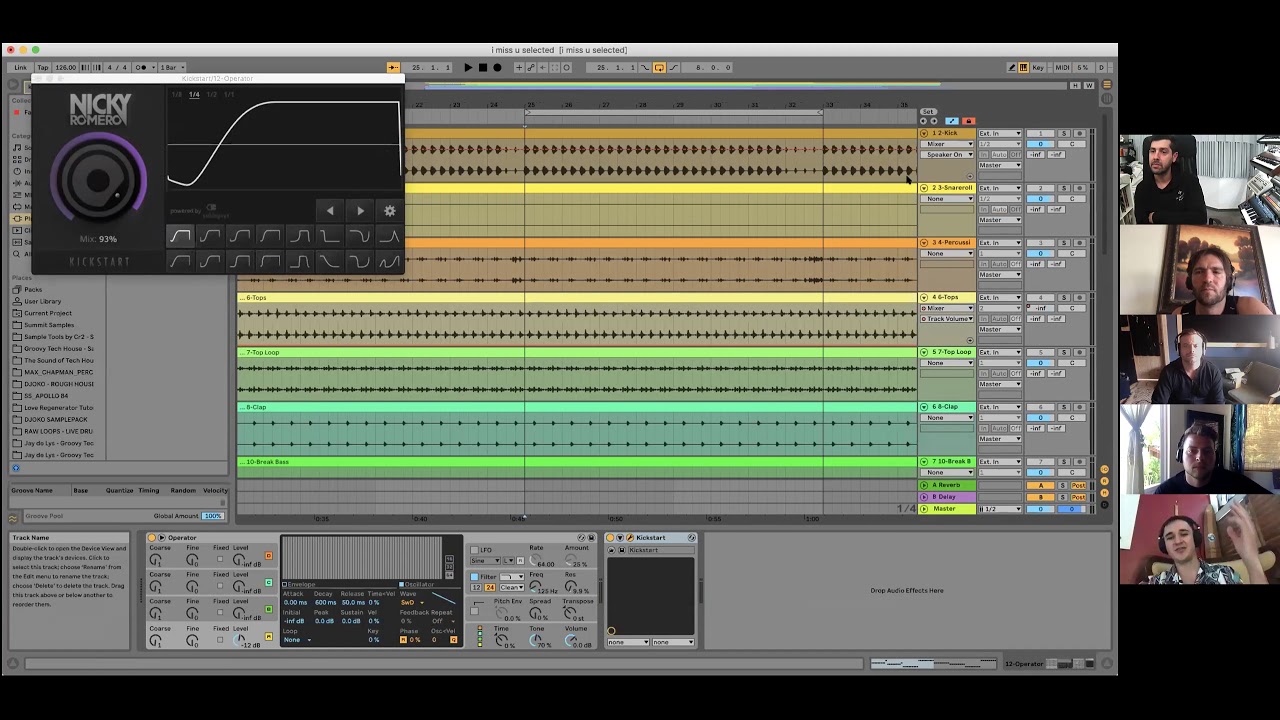Click the Tap tempo button
The width and height of the screenshot is (1280, 720).
[43, 68]
